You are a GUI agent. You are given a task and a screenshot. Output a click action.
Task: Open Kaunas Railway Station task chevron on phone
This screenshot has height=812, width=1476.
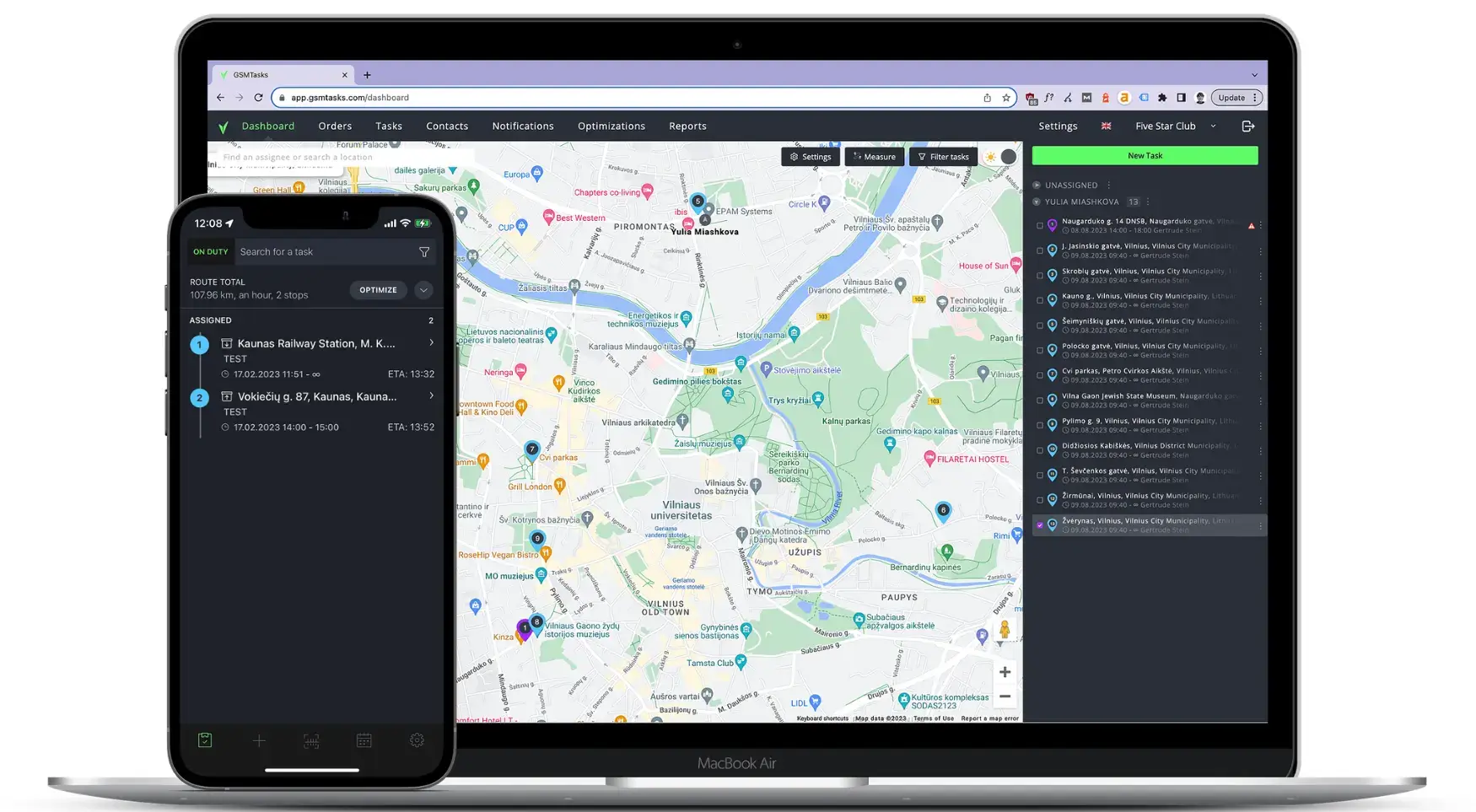click(x=431, y=343)
